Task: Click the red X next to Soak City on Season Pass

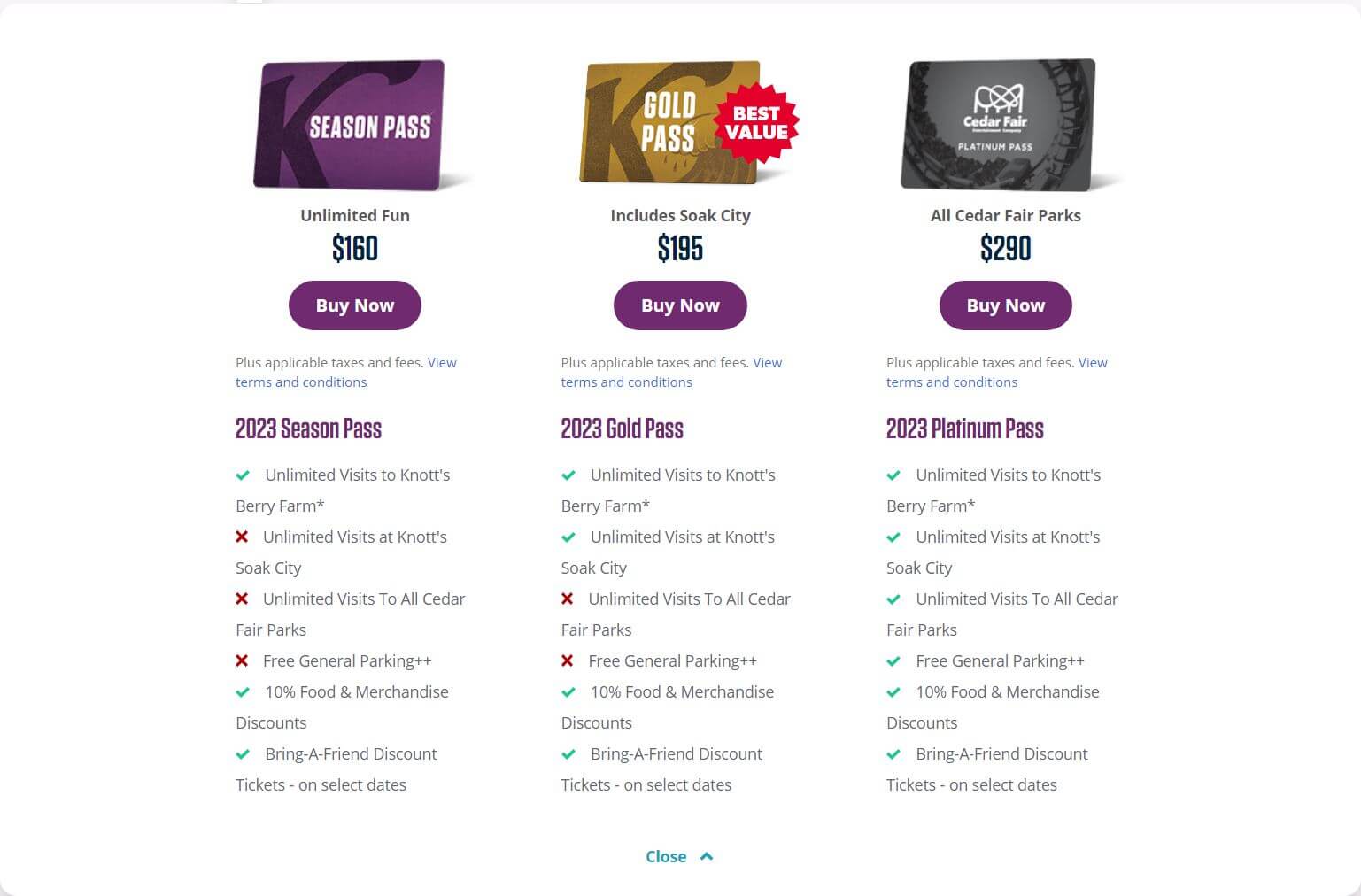Action: [x=242, y=537]
